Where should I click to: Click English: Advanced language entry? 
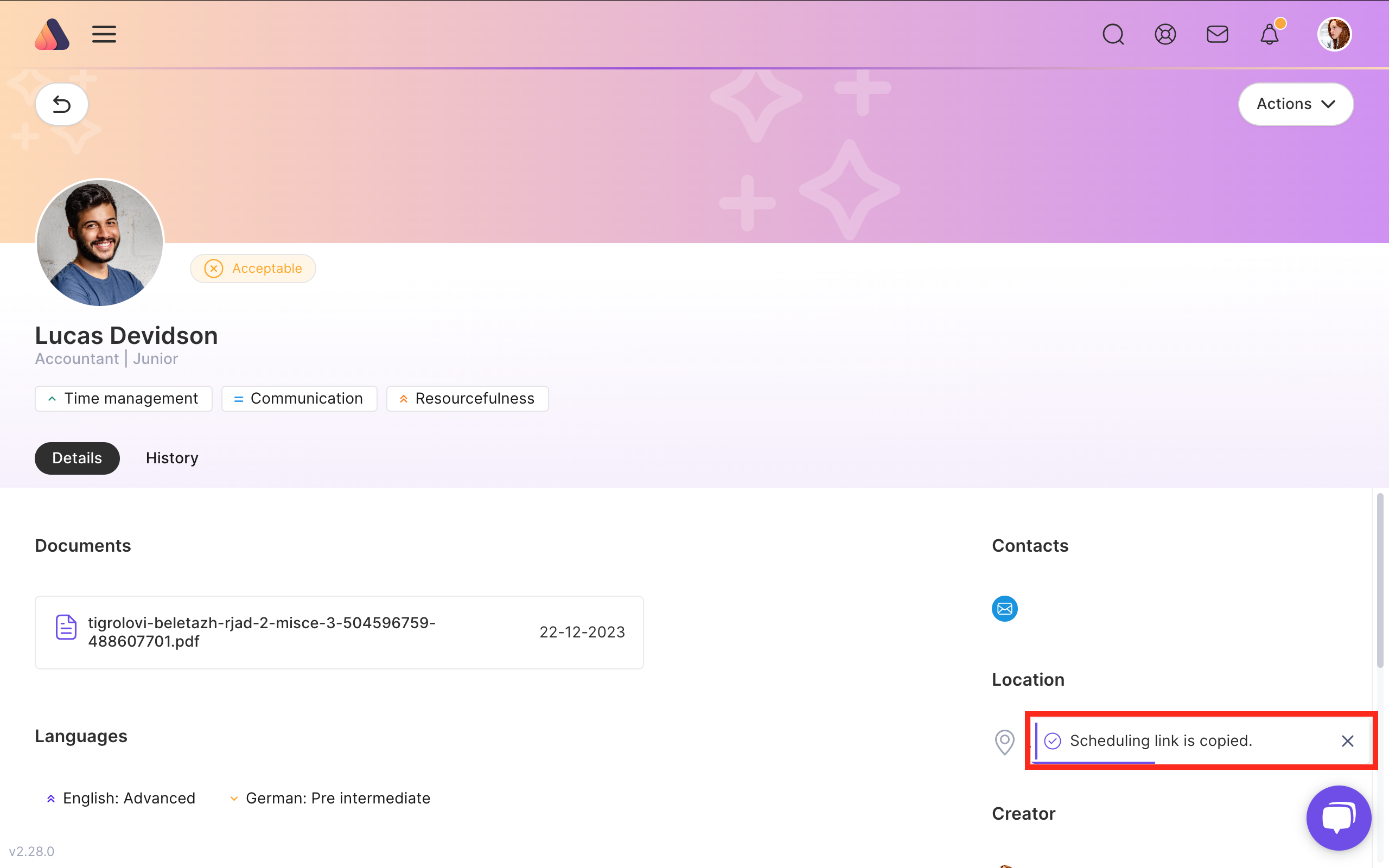coord(120,799)
